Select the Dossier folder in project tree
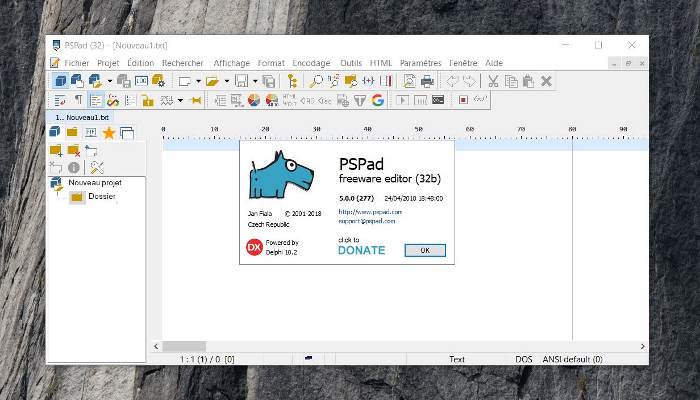 point(102,196)
